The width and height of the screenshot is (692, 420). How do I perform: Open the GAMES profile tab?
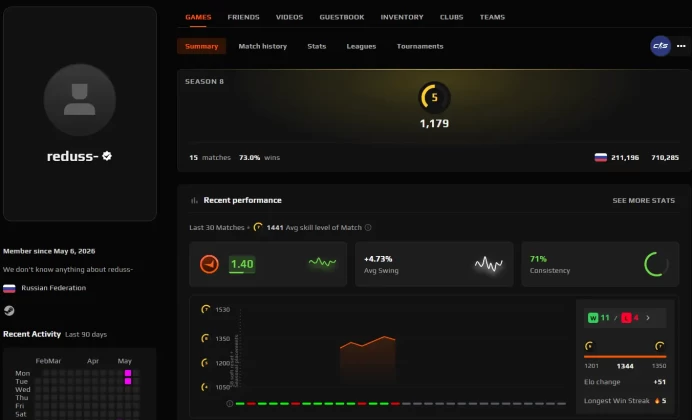pyautogui.click(x=198, y=17)
